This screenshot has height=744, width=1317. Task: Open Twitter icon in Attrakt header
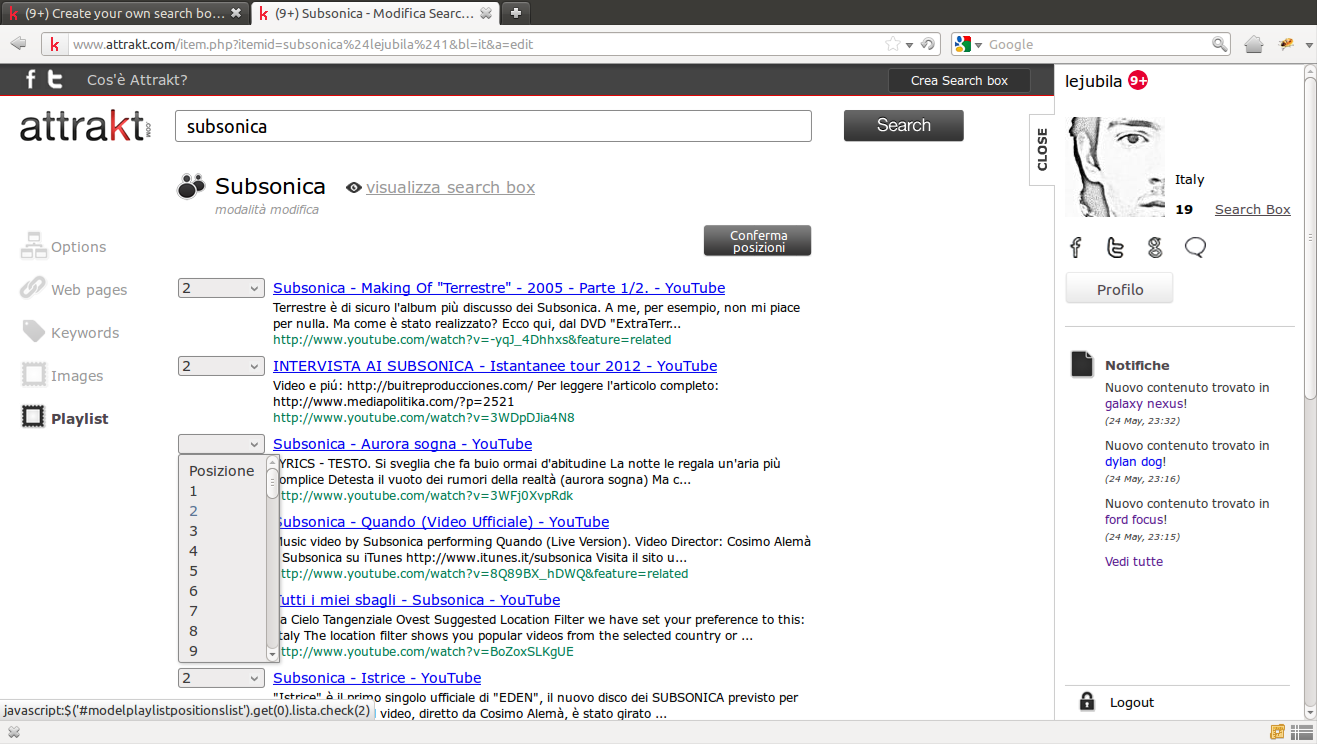[56, 80]
